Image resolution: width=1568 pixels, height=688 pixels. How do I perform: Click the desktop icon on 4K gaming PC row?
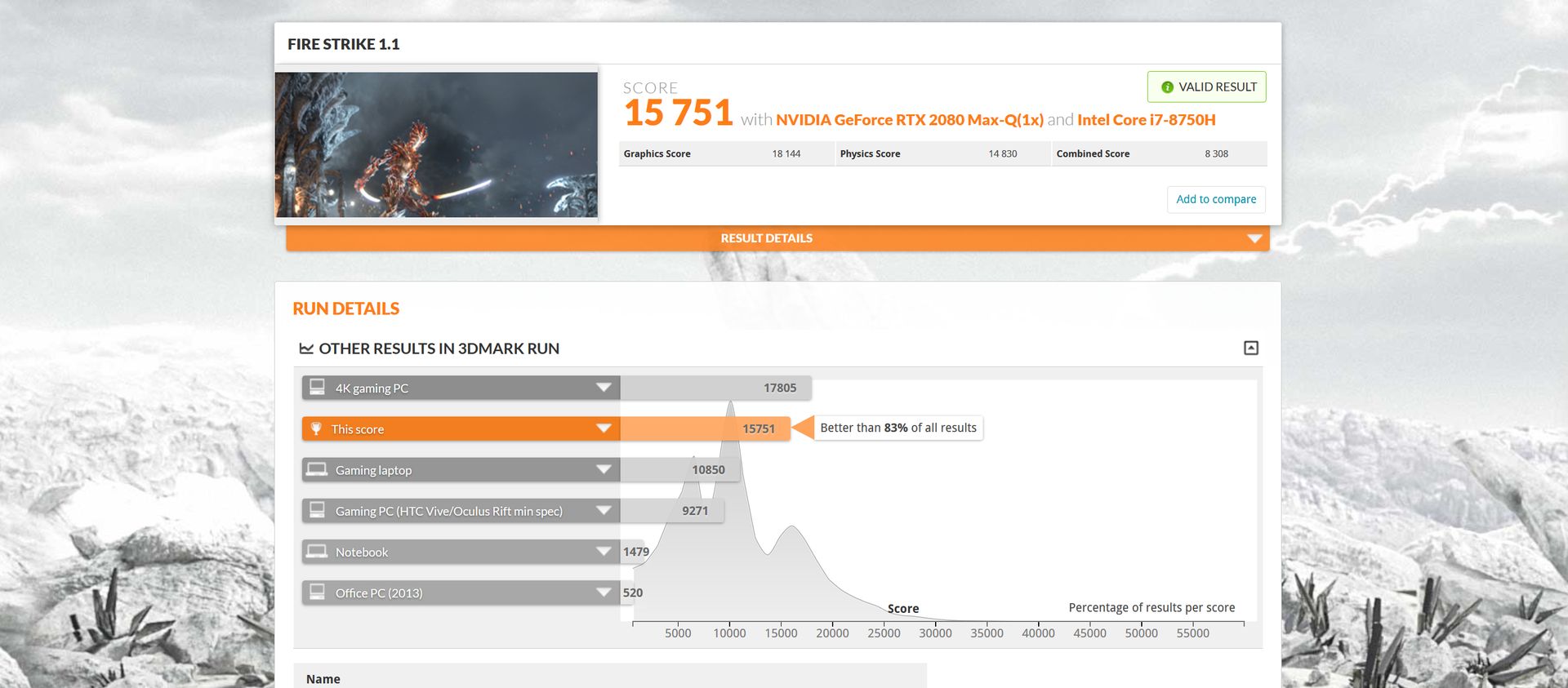click(x=317, y=387)
